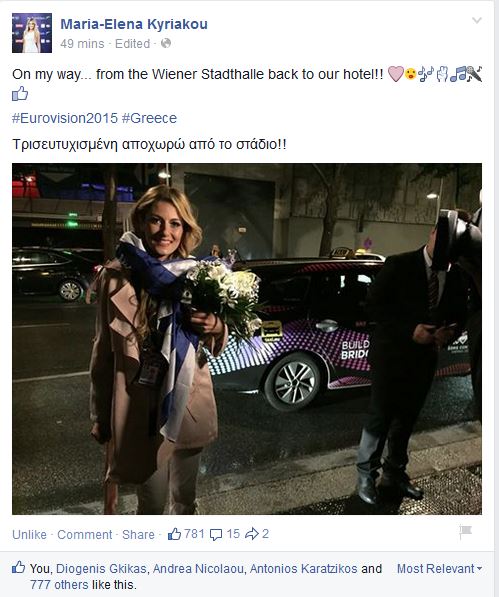This screenshot has height=597, width=499.
Task: Click Maria-Elena Kyriakou profile picture
Action: click(x=32, y=33)
